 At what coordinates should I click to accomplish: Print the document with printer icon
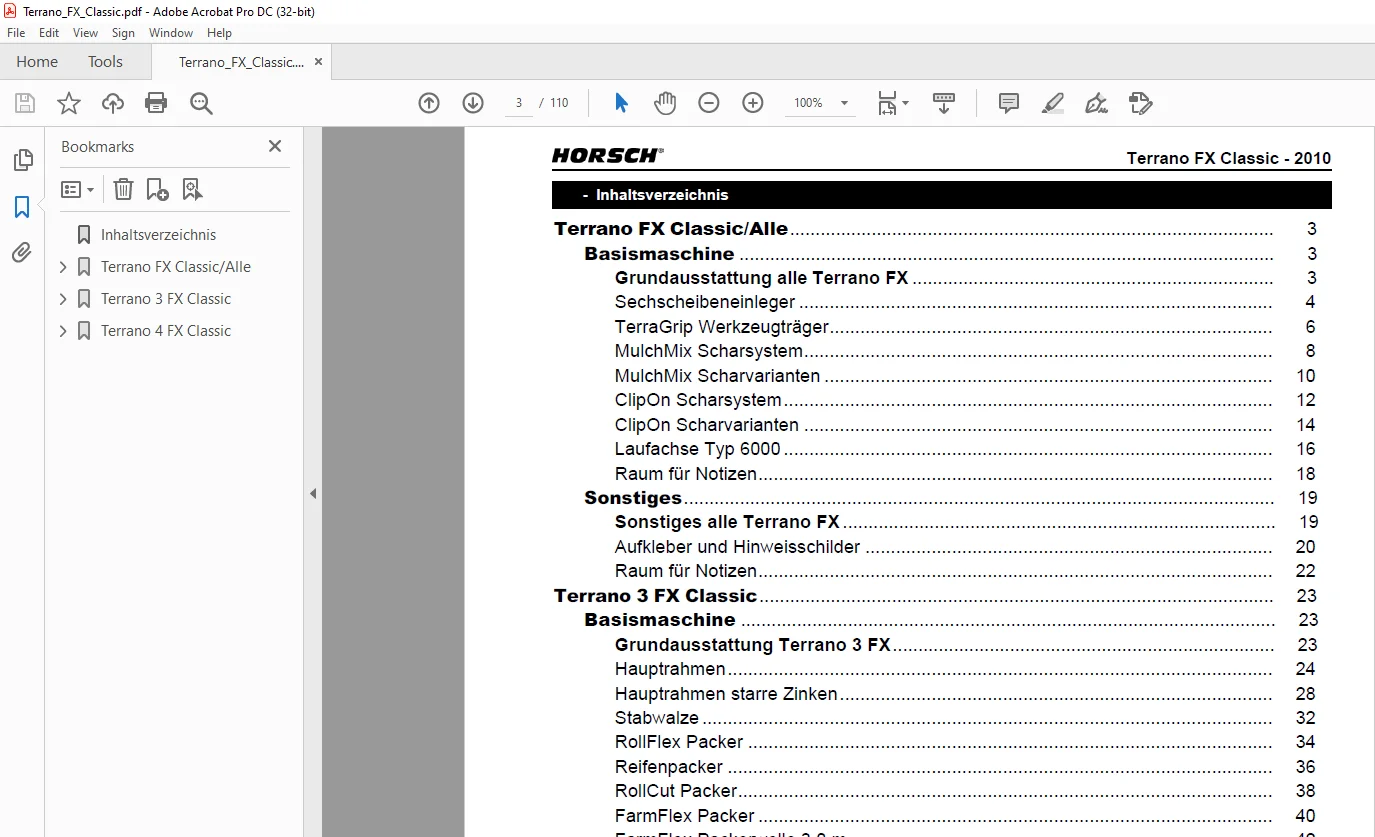pyautogui.click(x=156, y=103)
